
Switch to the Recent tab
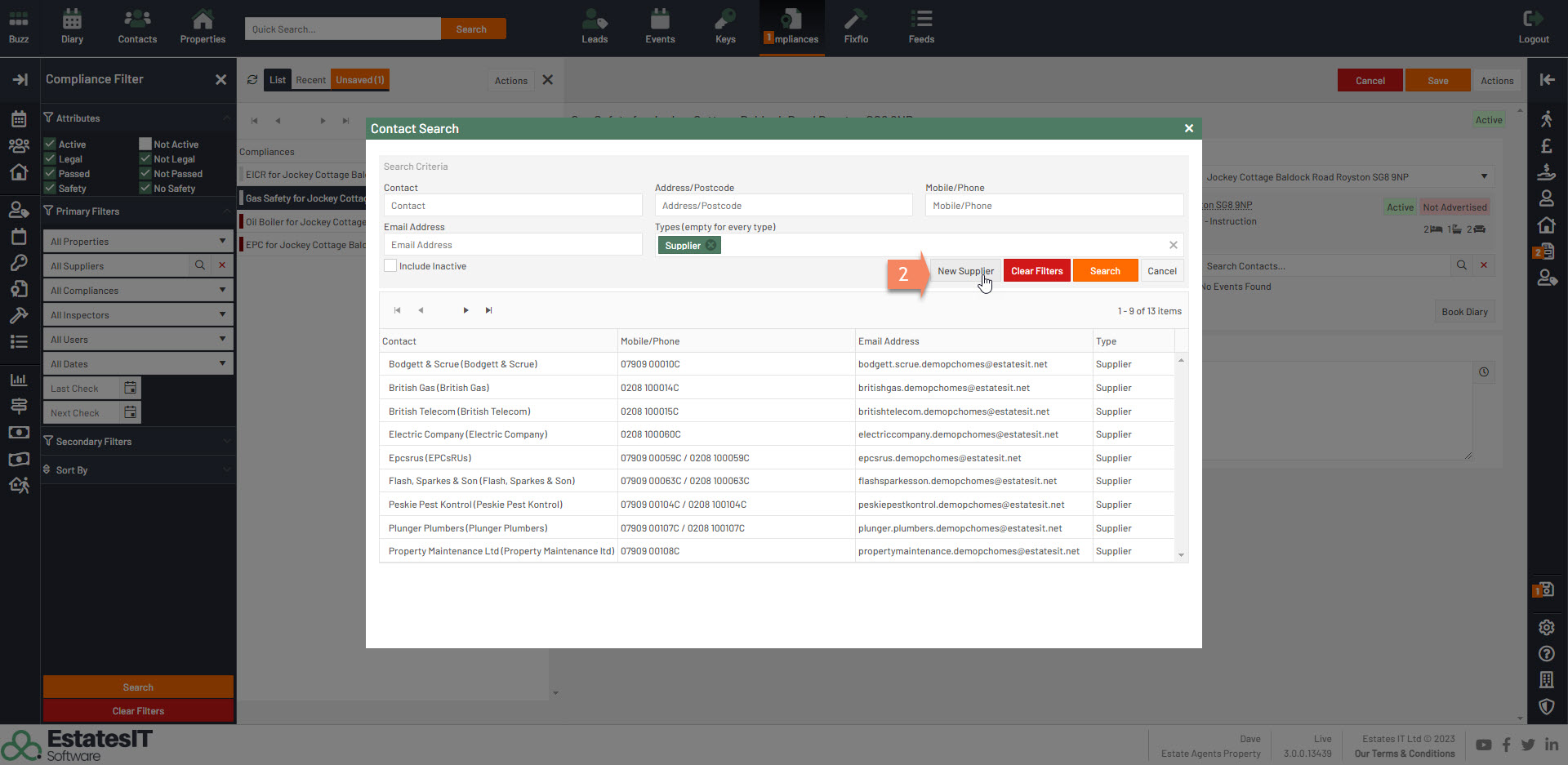click(310, 80)
